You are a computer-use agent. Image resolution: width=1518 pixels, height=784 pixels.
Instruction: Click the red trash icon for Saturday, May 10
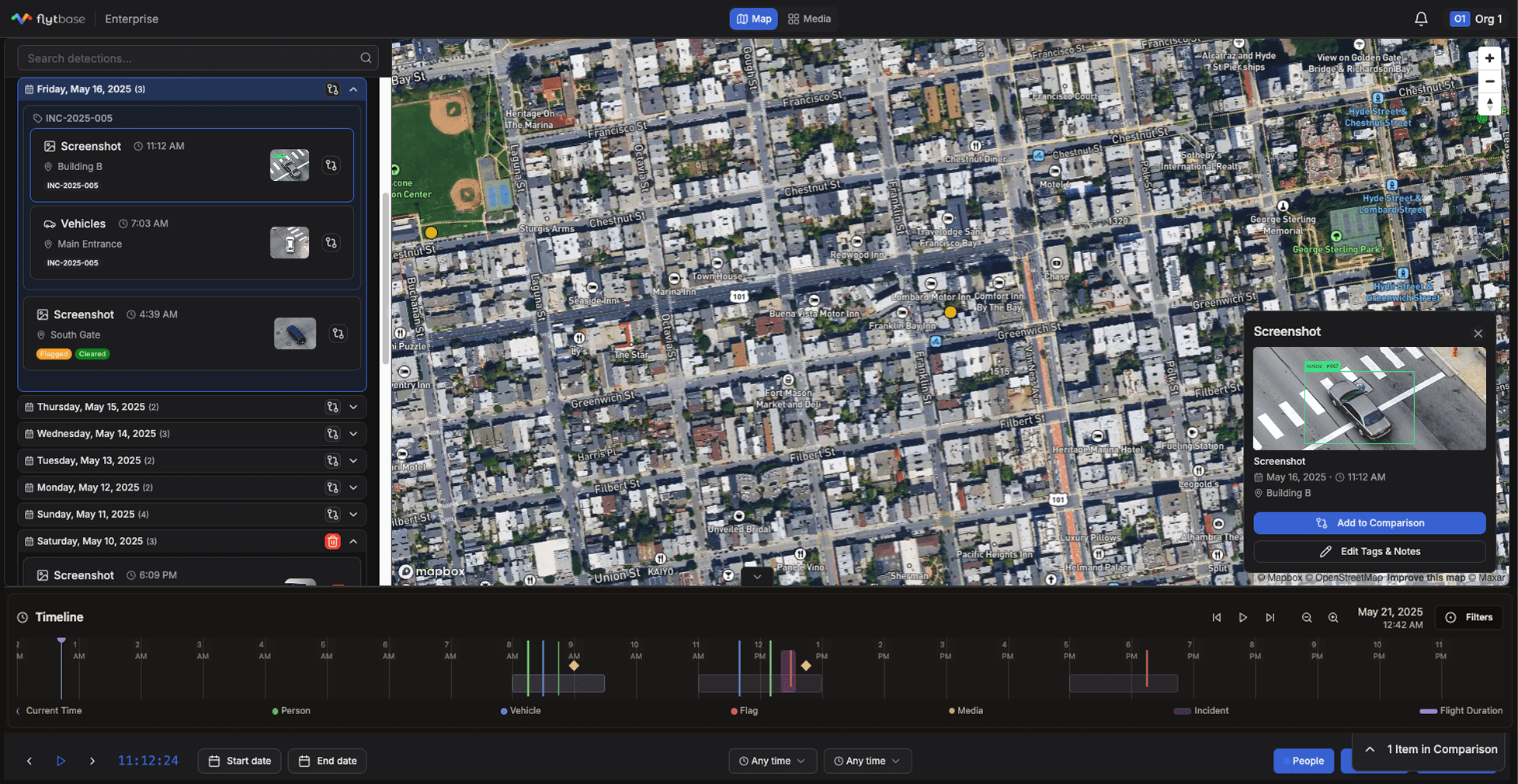point(332,542)
